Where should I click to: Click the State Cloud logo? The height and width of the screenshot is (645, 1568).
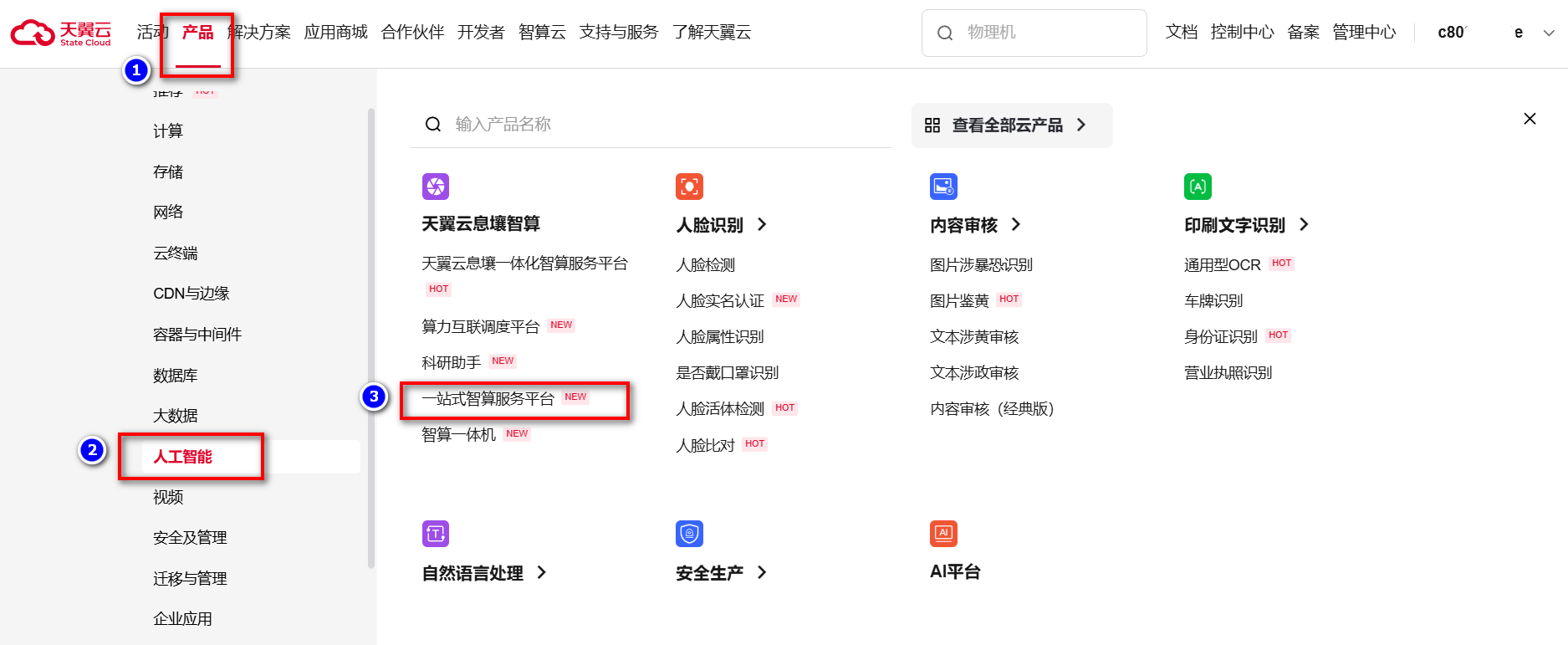point(61,33)
